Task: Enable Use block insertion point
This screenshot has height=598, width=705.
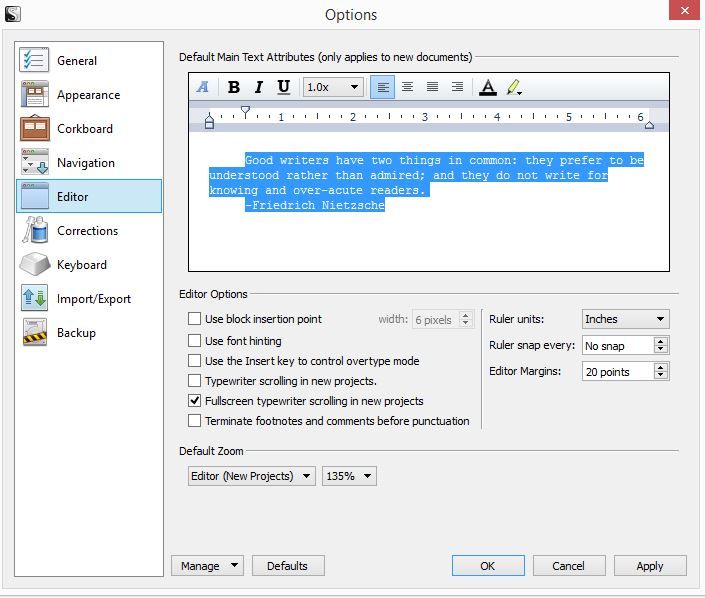Action: click(x=194, y=319)
